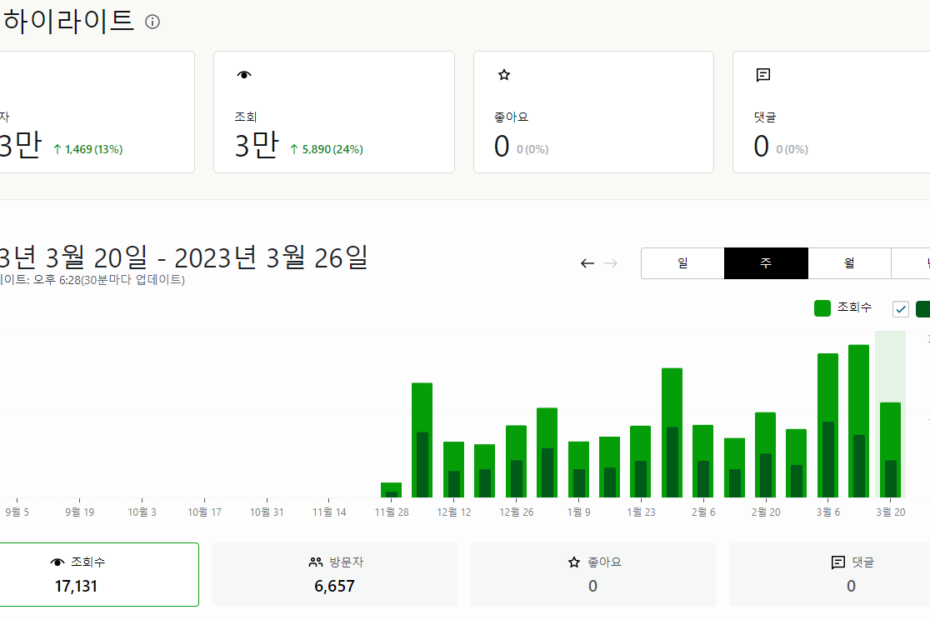Click the comment icon in 댓글 card
The height and width of the screenshot is (620, 930).
pos(763,75)
